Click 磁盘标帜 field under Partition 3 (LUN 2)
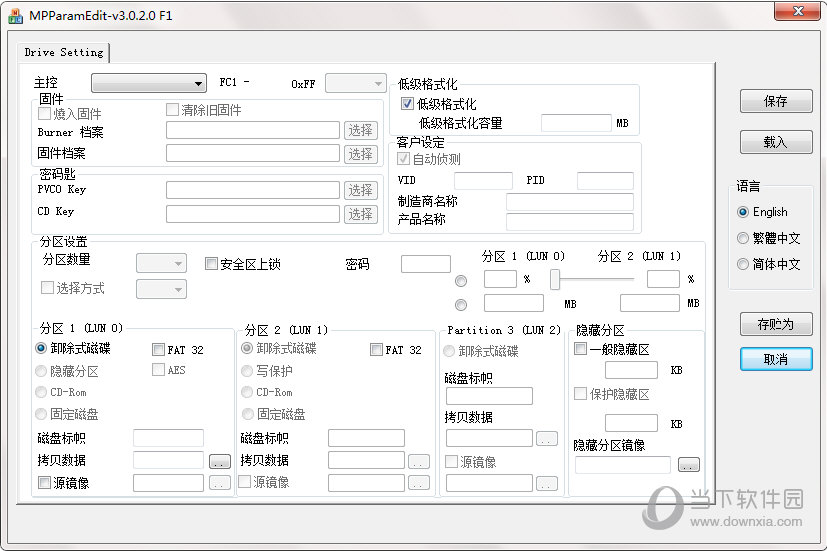 tap(489, 396)
